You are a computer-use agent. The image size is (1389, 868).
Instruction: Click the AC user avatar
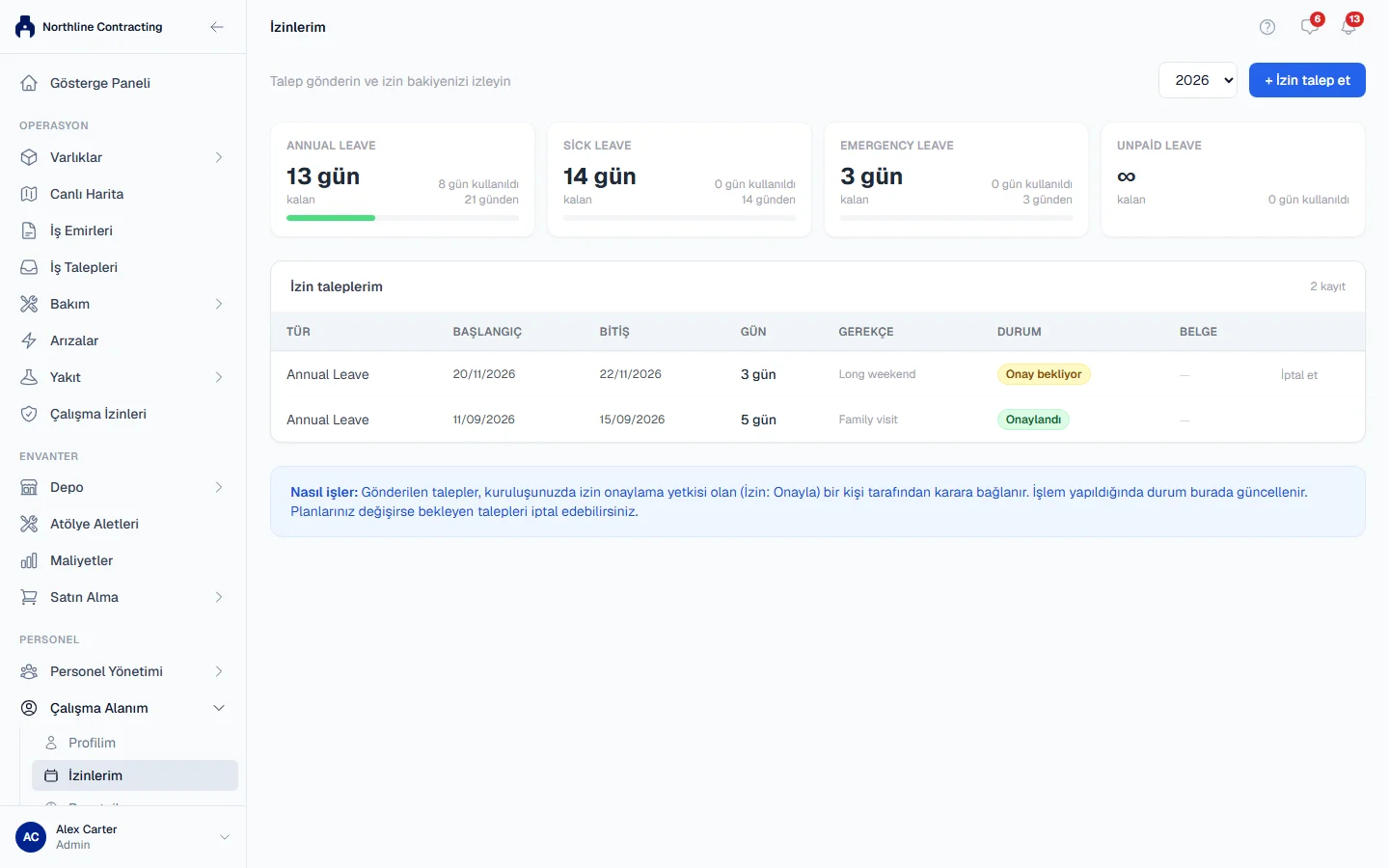click(31, 837)
